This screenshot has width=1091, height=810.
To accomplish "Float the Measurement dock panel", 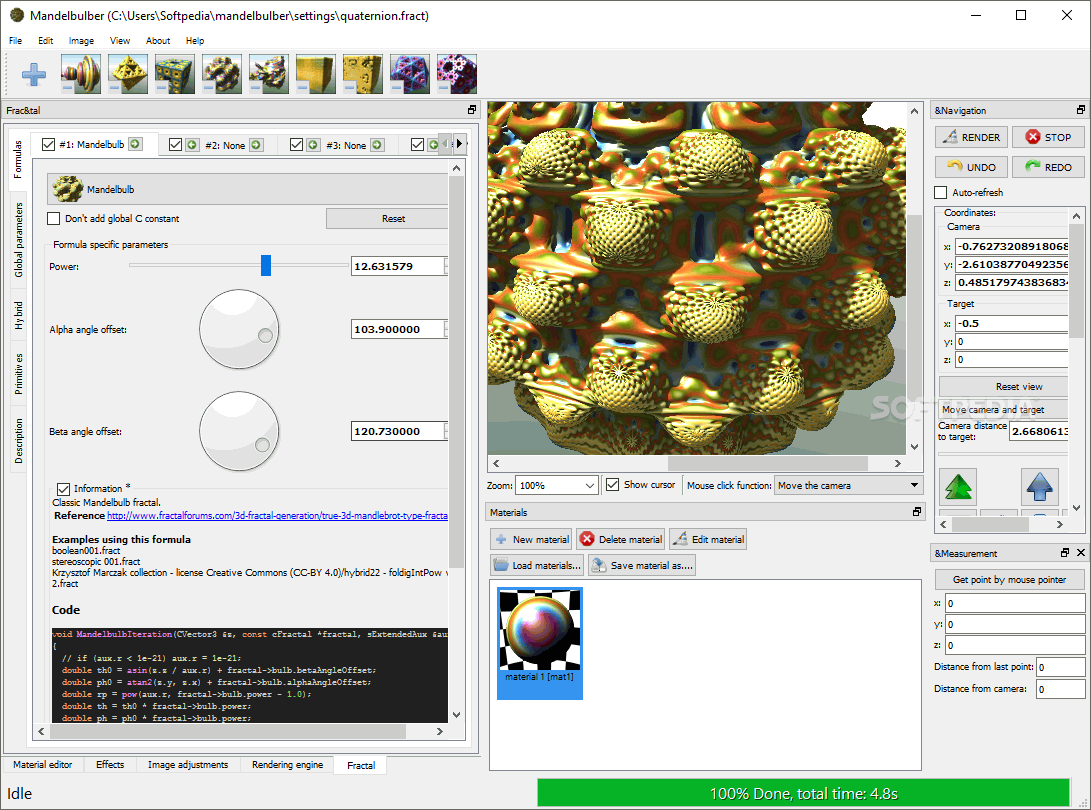I will (x=1065, y=553).
